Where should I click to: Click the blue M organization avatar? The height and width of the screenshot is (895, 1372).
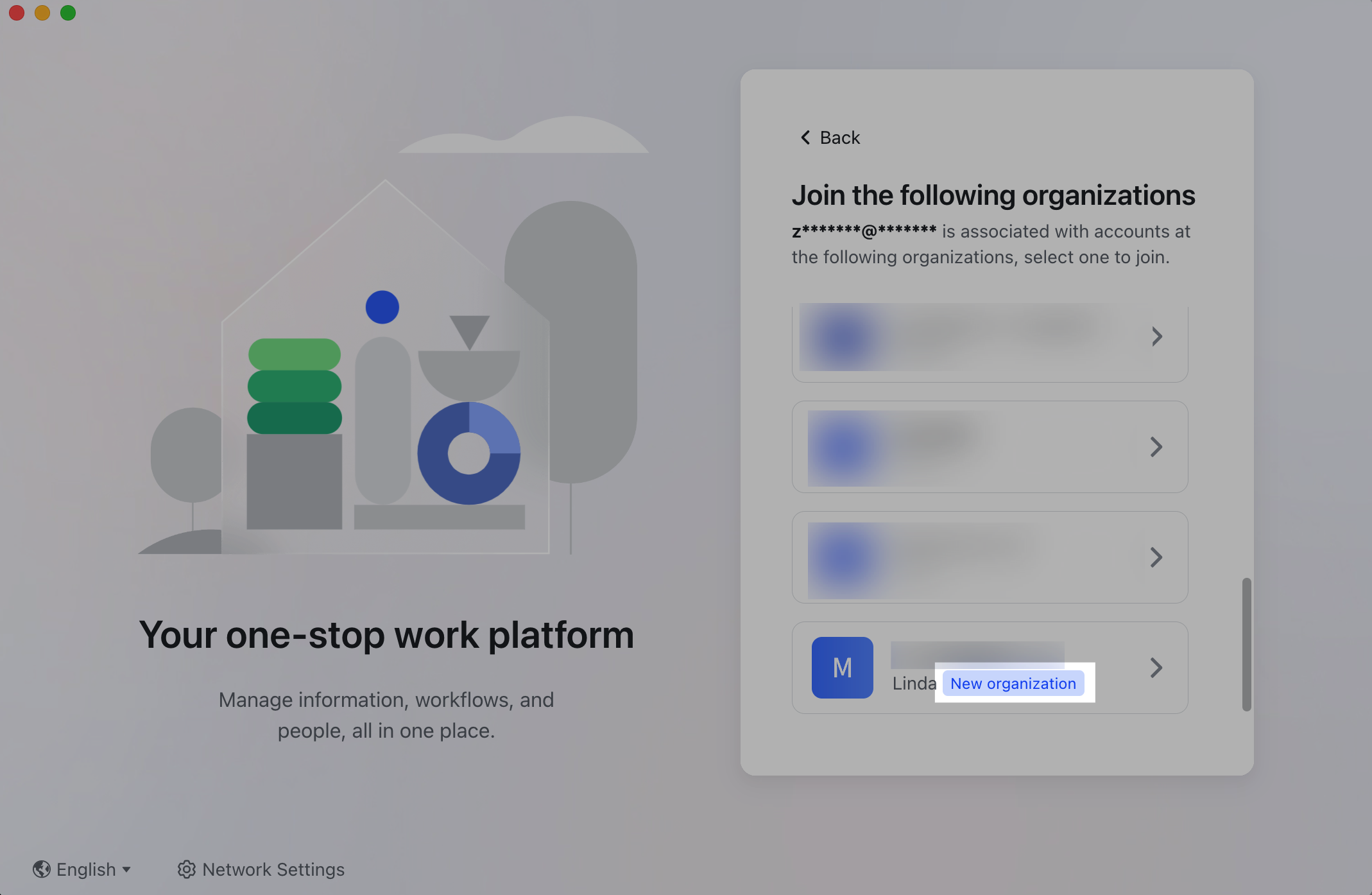842,668
